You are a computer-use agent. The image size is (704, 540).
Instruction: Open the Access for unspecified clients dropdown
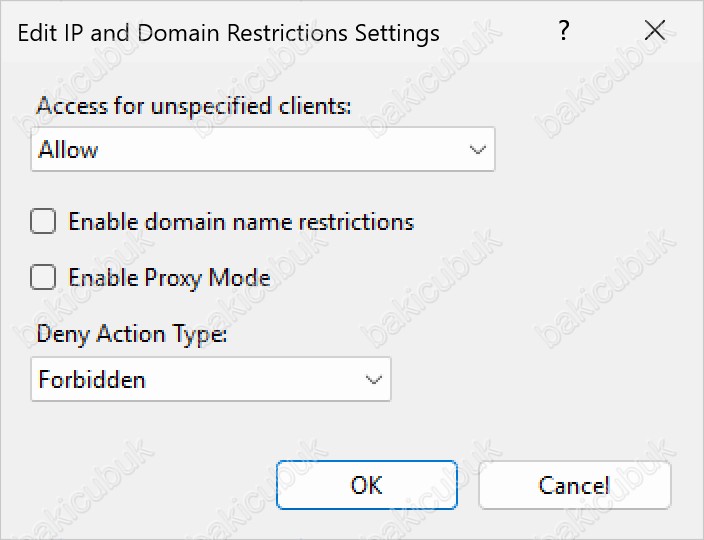pyautogui.click(x=263, y=149)
